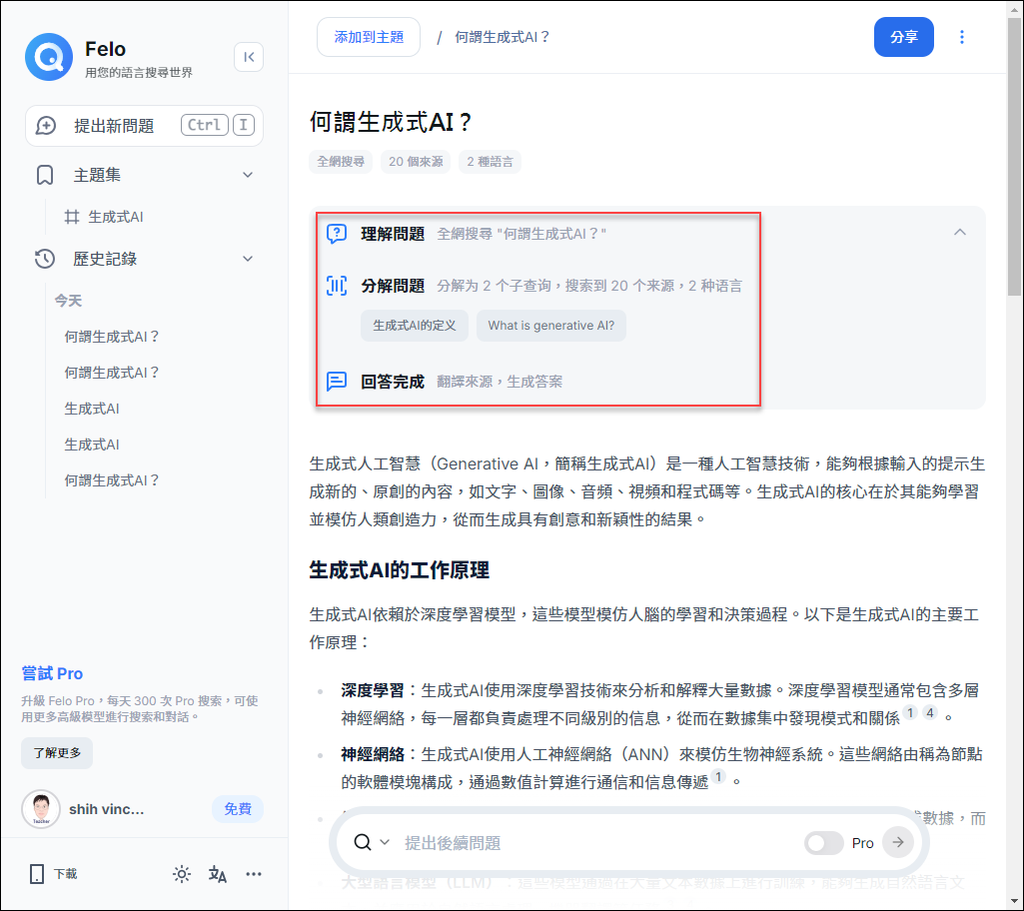Click What is generative AI? chip
The width and height of the screenshot is (1024, 911).
click(551, 325)
